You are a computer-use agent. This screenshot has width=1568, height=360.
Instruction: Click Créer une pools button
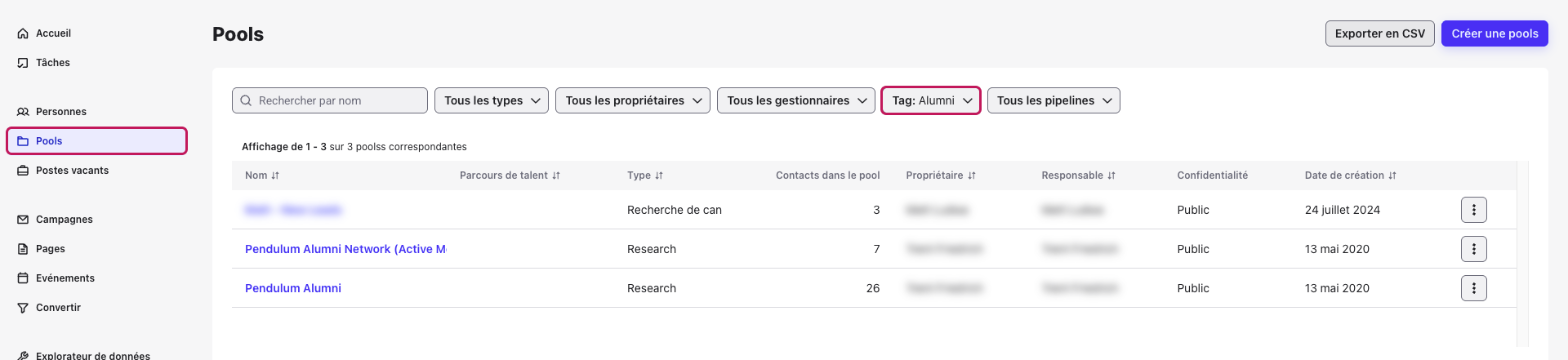[1494, 33]
